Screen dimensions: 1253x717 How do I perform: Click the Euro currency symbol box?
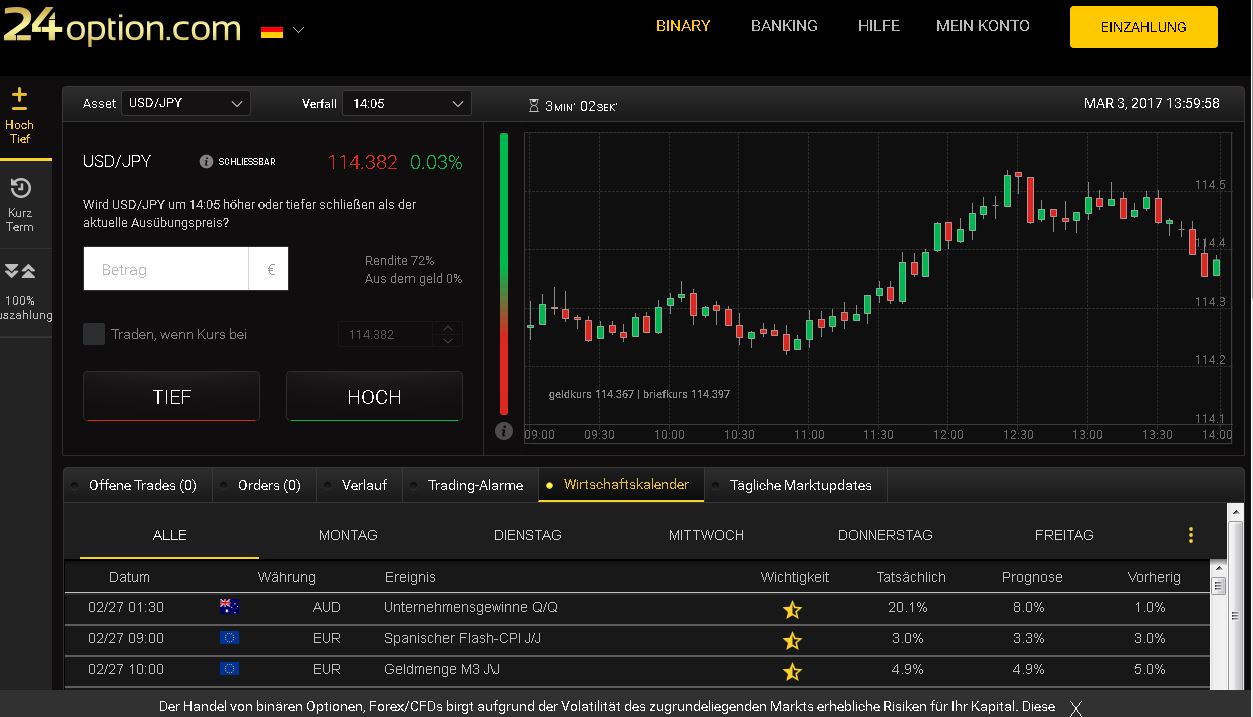[x=269, y=269]
